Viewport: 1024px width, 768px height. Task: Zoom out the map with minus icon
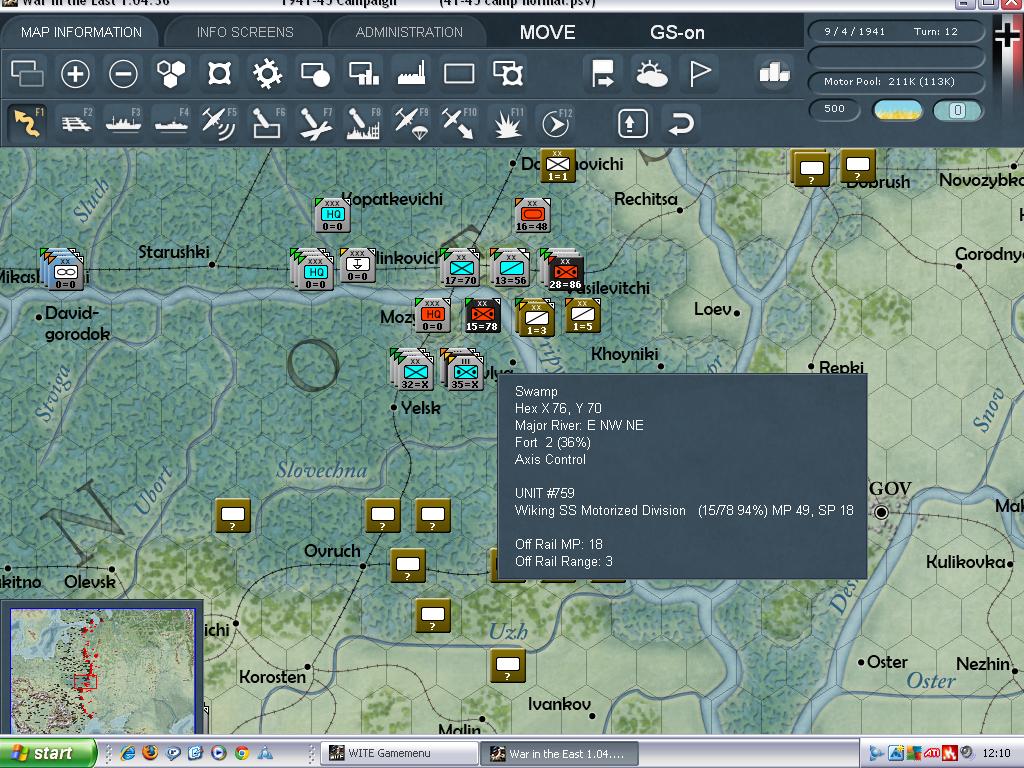tap(123, 73)
